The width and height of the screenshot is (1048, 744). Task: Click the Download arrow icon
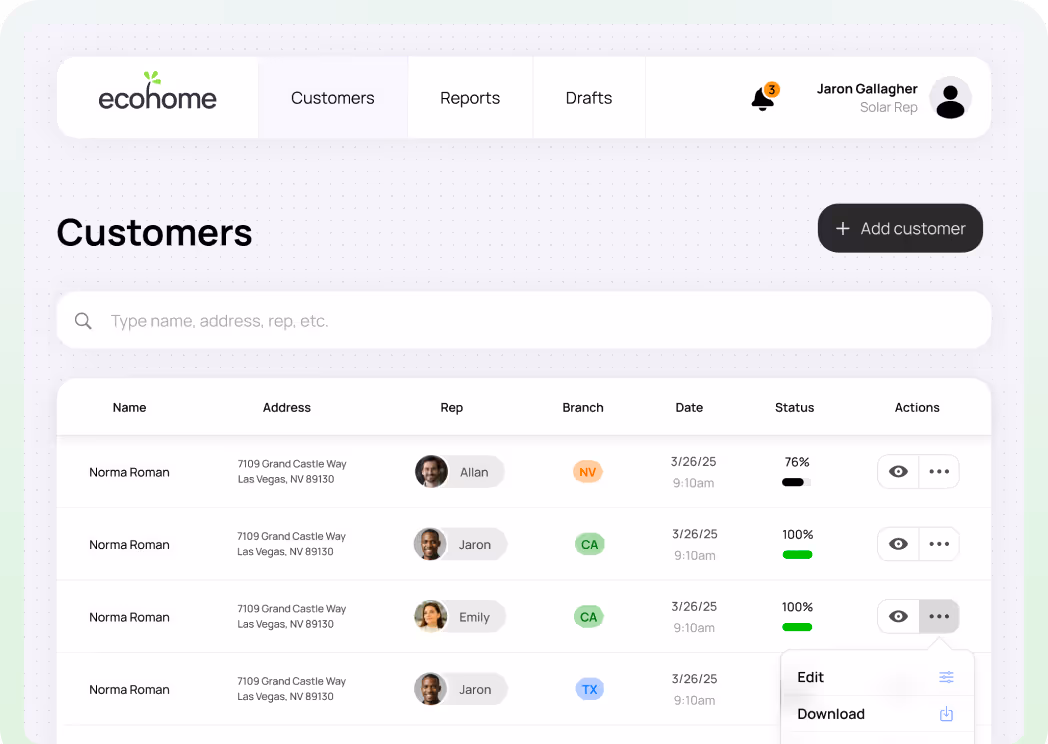coord(946,714)
